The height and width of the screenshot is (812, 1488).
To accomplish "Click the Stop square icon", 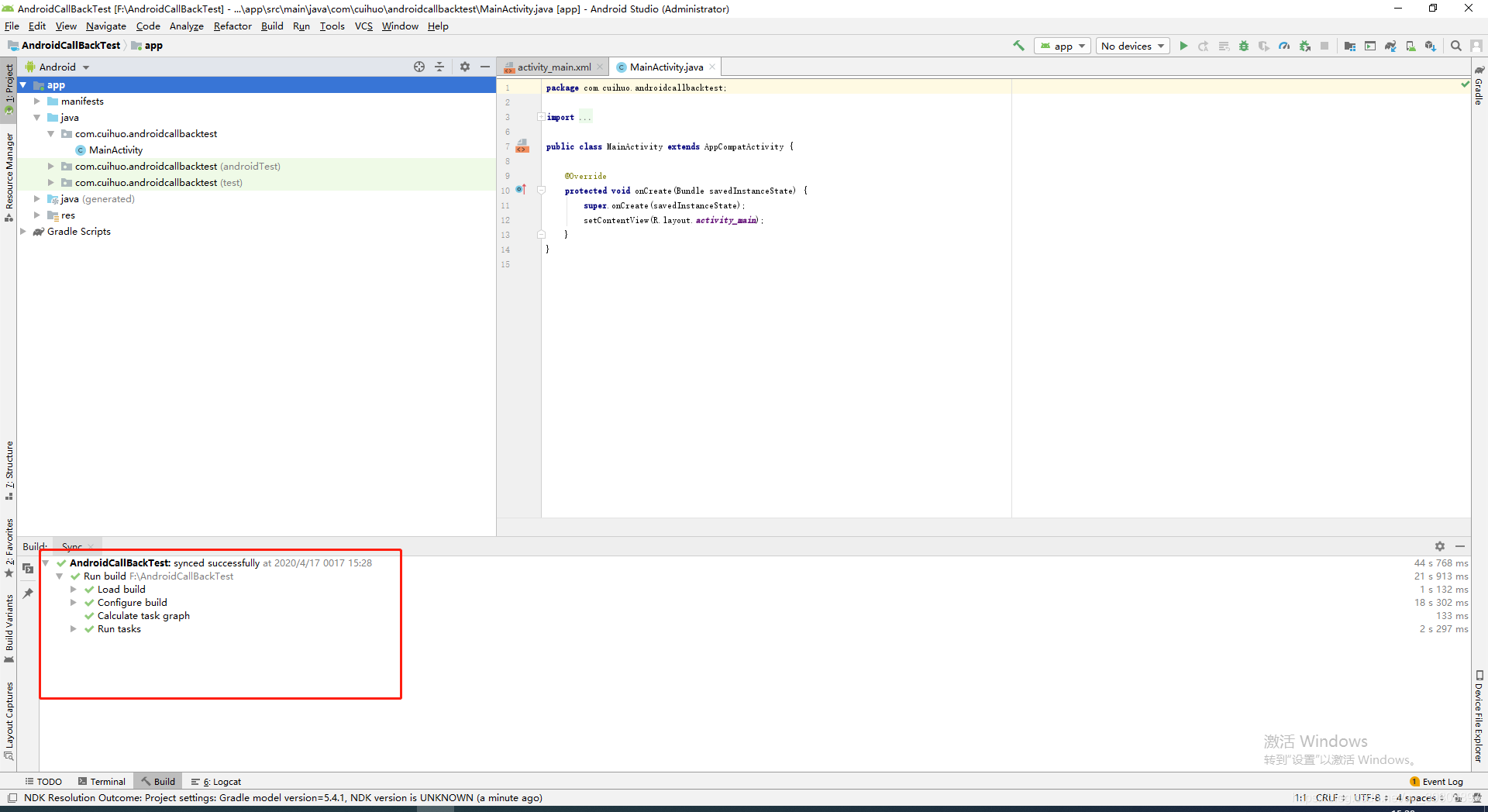I will tap(1324, 46).
